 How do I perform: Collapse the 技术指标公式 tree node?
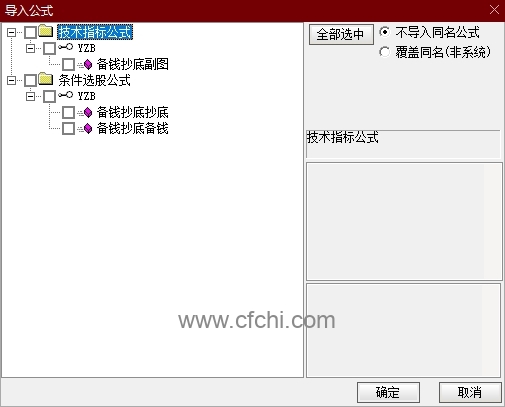tap(11, 32)
